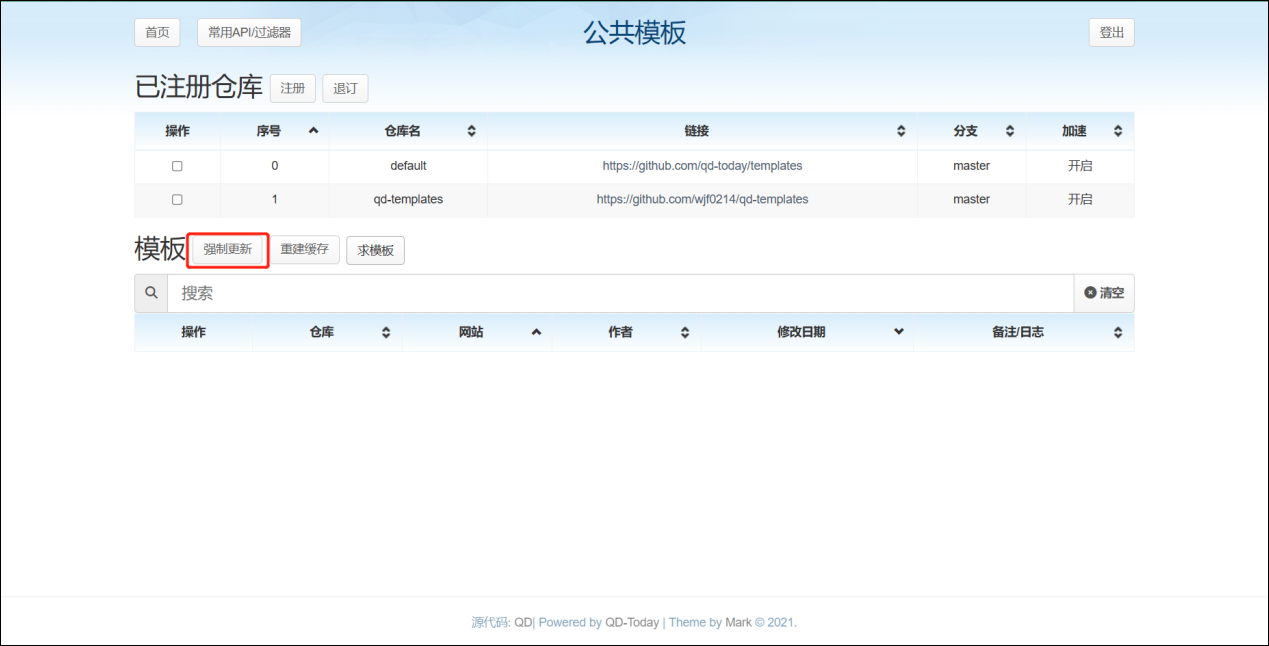Sort repositories by 序号 arrow icon
Viewport: 1269px width, 646px height.
(313, 131)
